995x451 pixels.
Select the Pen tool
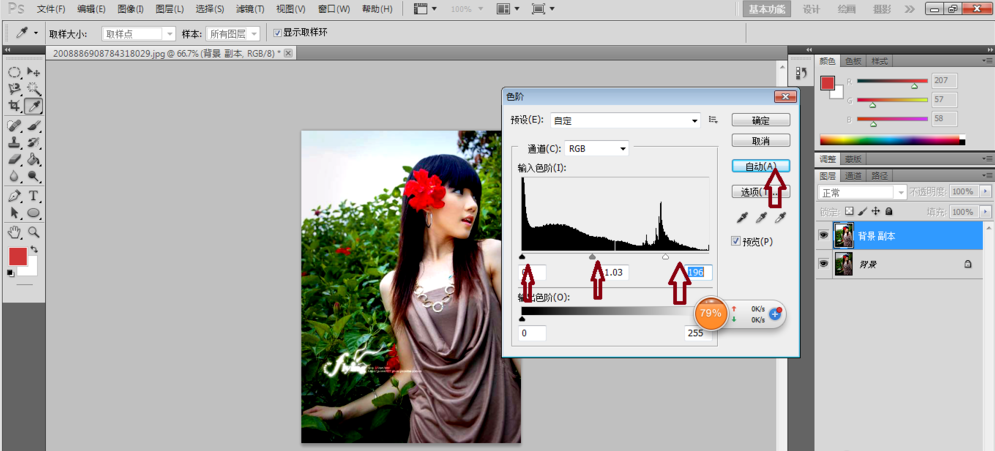pyautogui.click(x=15, y=196)
